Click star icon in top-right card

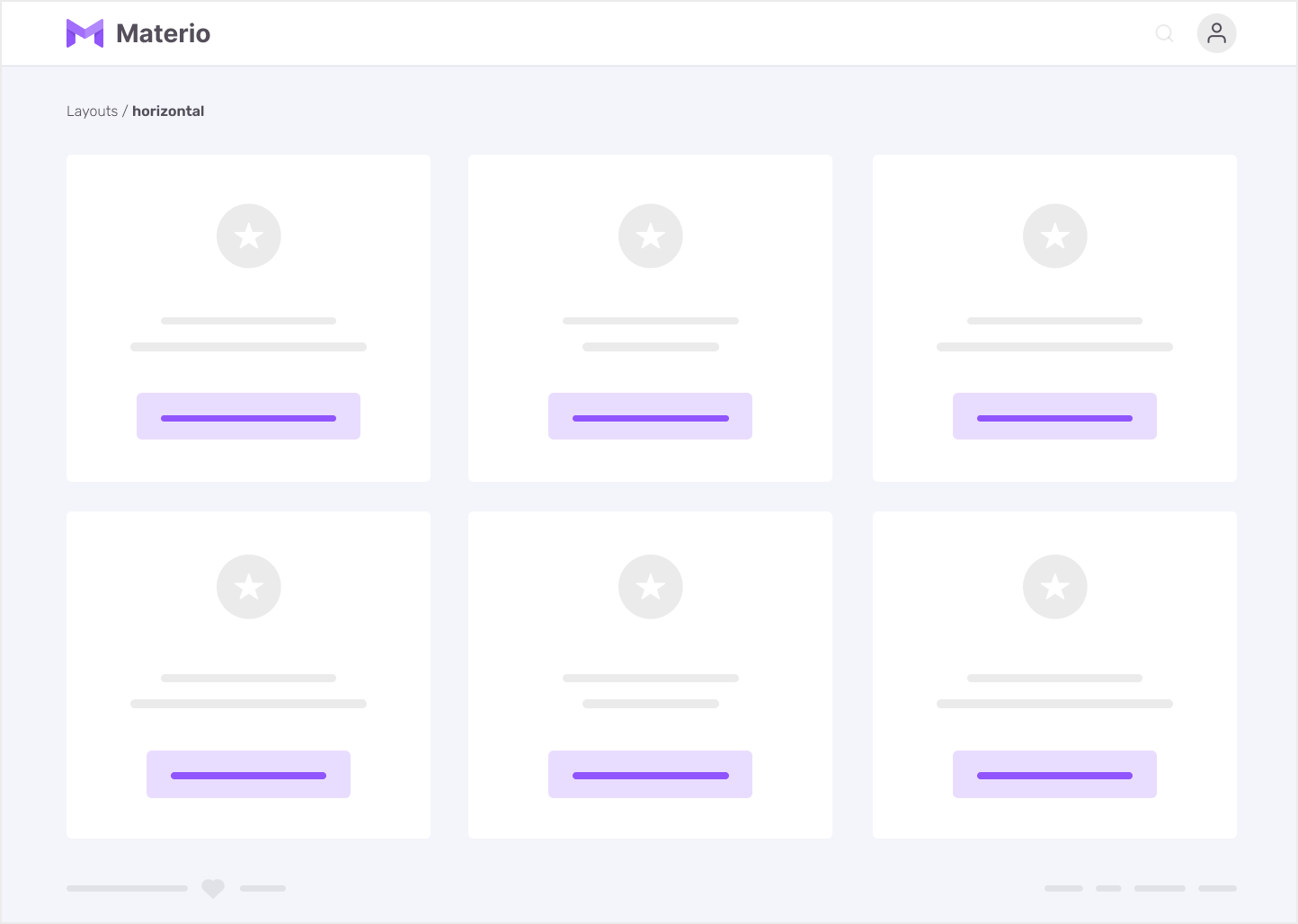pos(1055,236)
